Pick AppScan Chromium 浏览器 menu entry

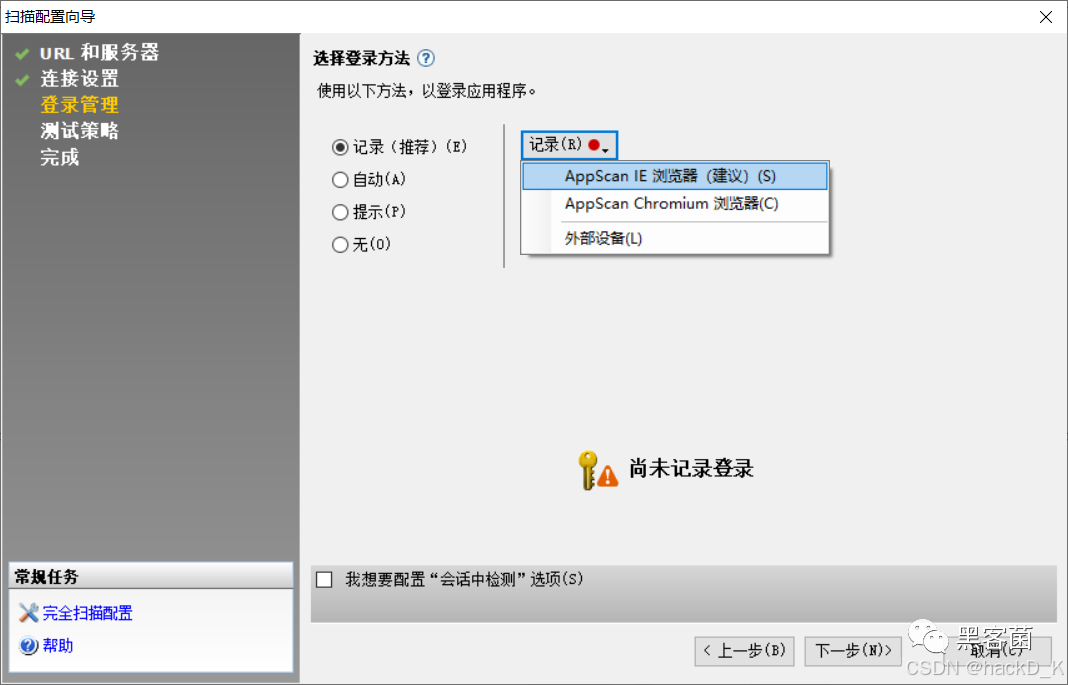675,204
